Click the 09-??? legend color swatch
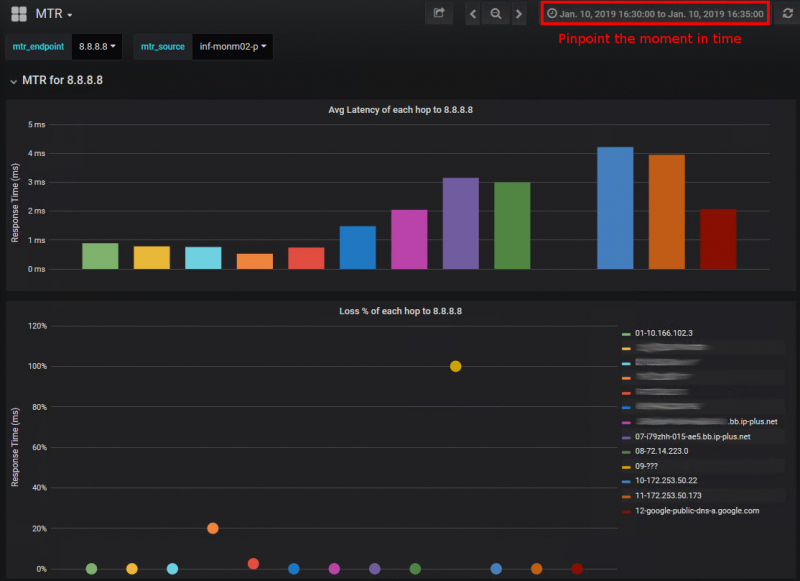 [x=625, y=466]
